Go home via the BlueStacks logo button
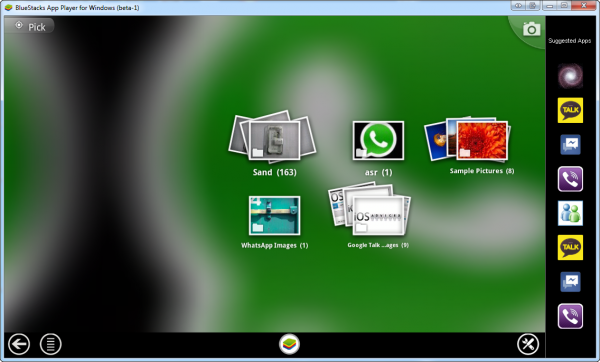Image resolution: width=600 pixels, height=362 pixels. pyautogui.click(x=289, y=344)
